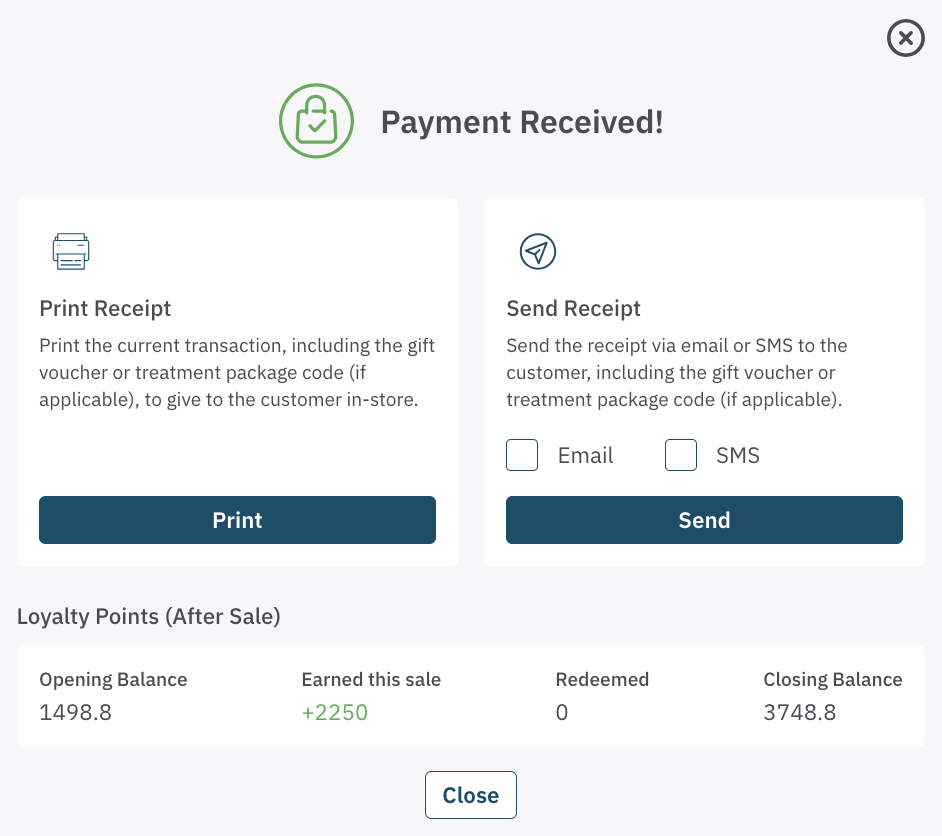942x836 pixels.
Task: Click the green +2250 earned points
Action: point(335,713)
